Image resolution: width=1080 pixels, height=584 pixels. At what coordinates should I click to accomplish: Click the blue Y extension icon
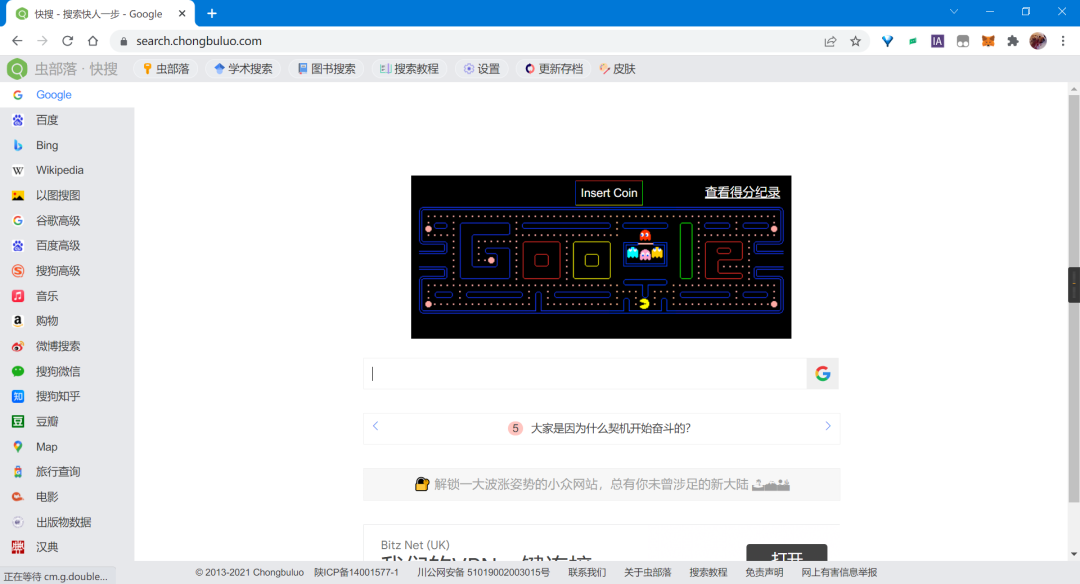point(887,41)
